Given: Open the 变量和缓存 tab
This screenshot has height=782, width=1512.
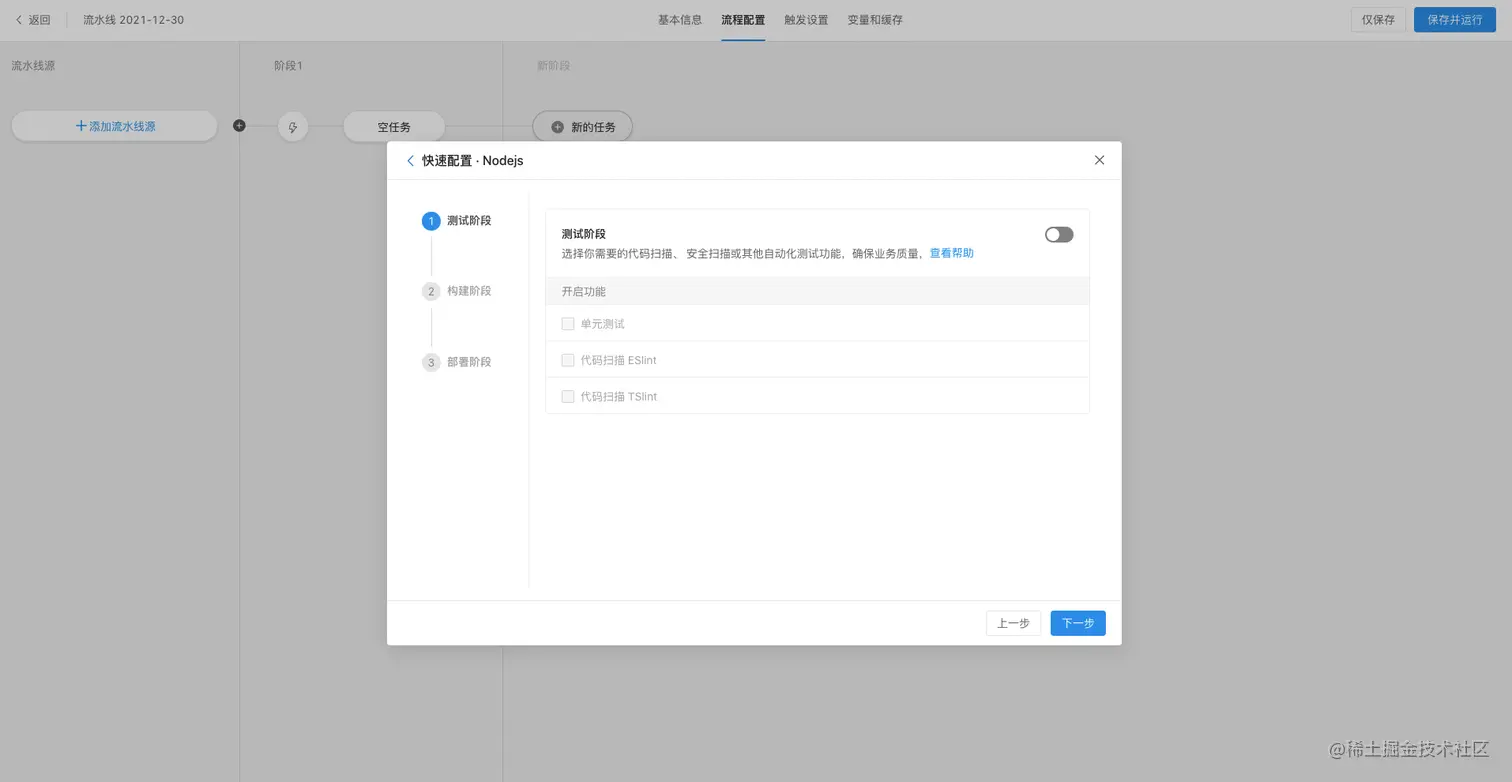Looking at the screenshot, I should click(875, 20).
